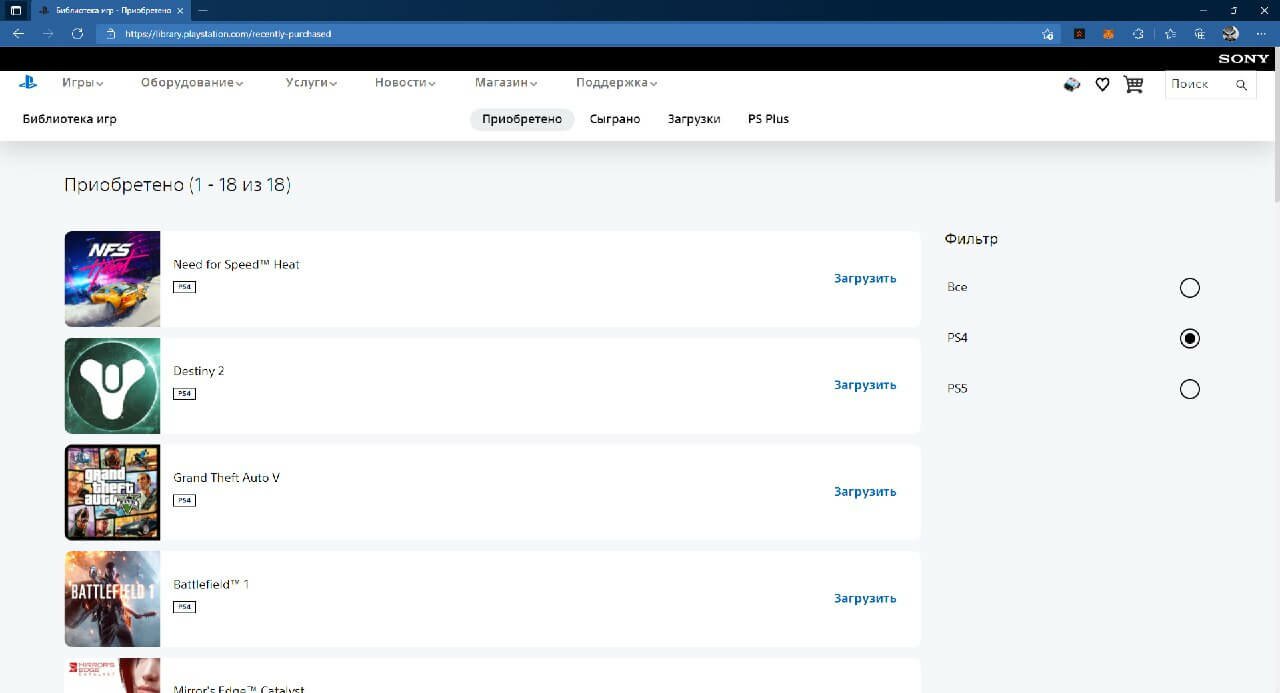Open a new tab with plus icon
Screen dimensions: 1280x693
pyautogui.click(x=203, y=9)
